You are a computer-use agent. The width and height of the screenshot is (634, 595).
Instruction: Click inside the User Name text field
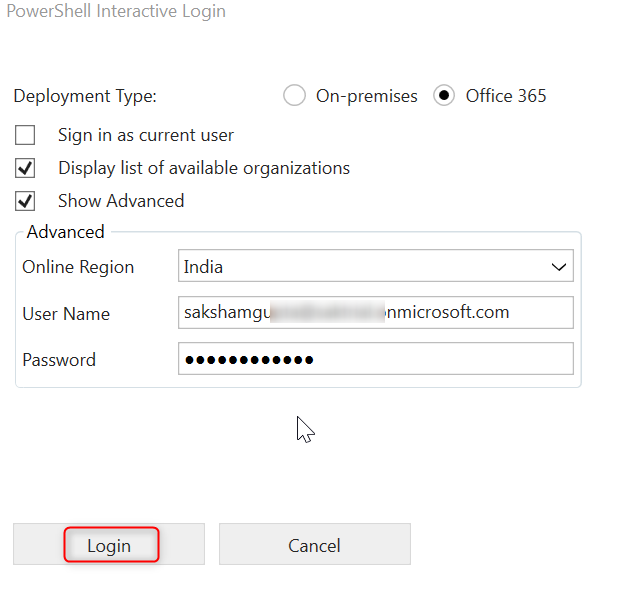pyautogui.click(x=375, y=312)
